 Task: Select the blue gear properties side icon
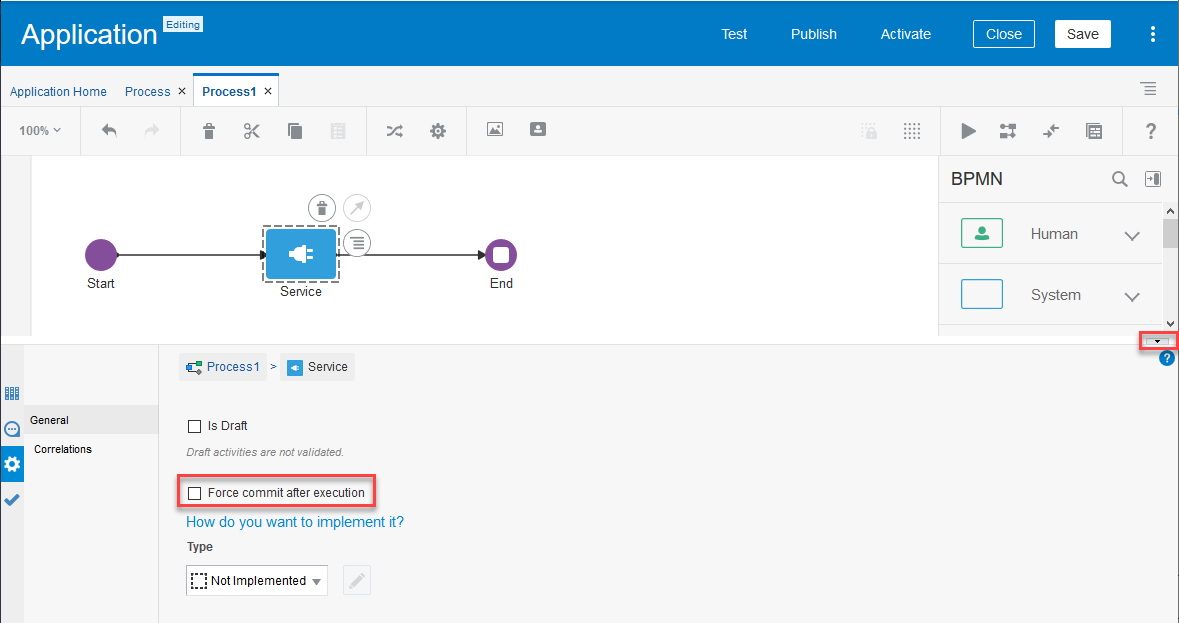pos(12,464)
